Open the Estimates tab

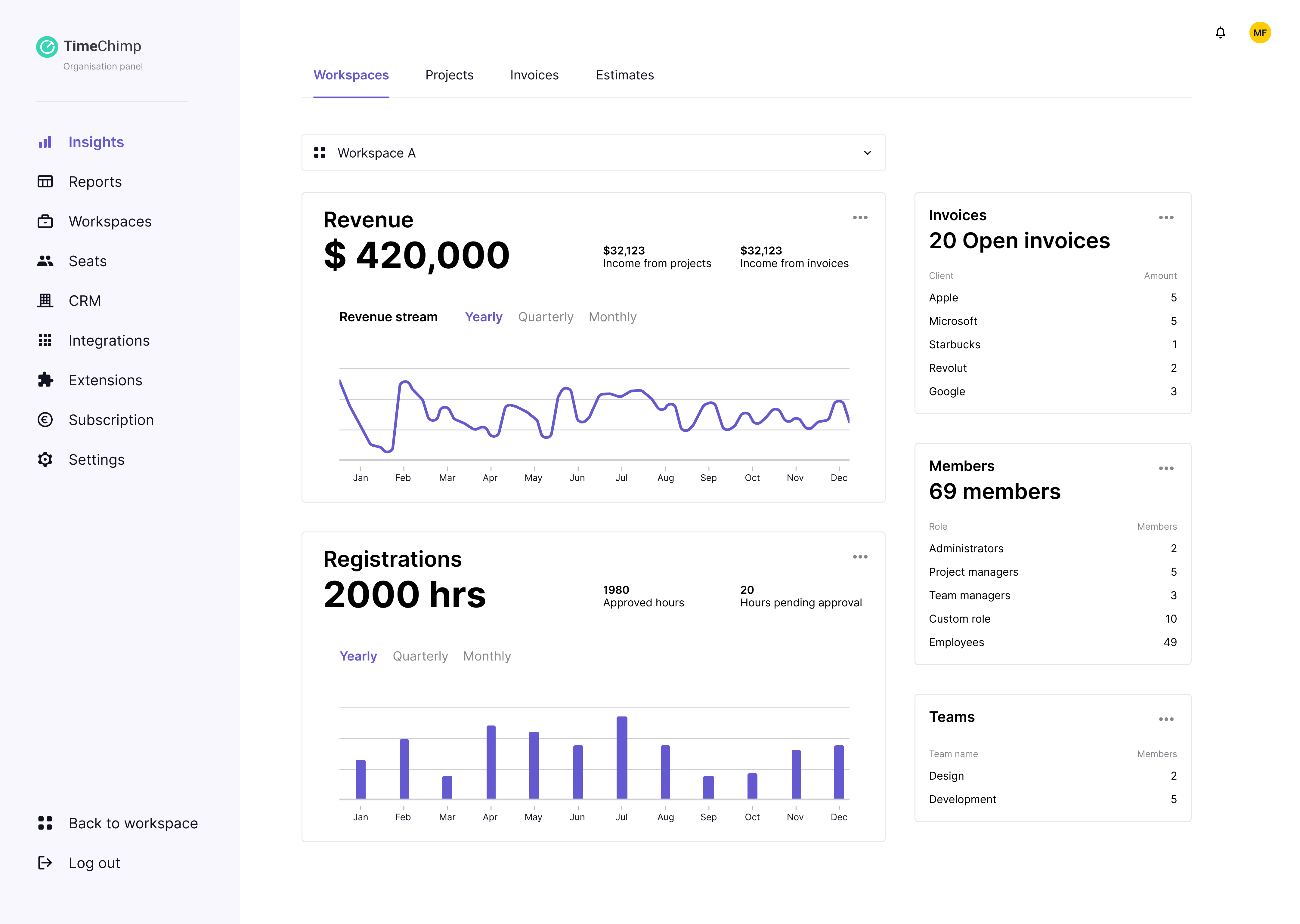(624, 75)
